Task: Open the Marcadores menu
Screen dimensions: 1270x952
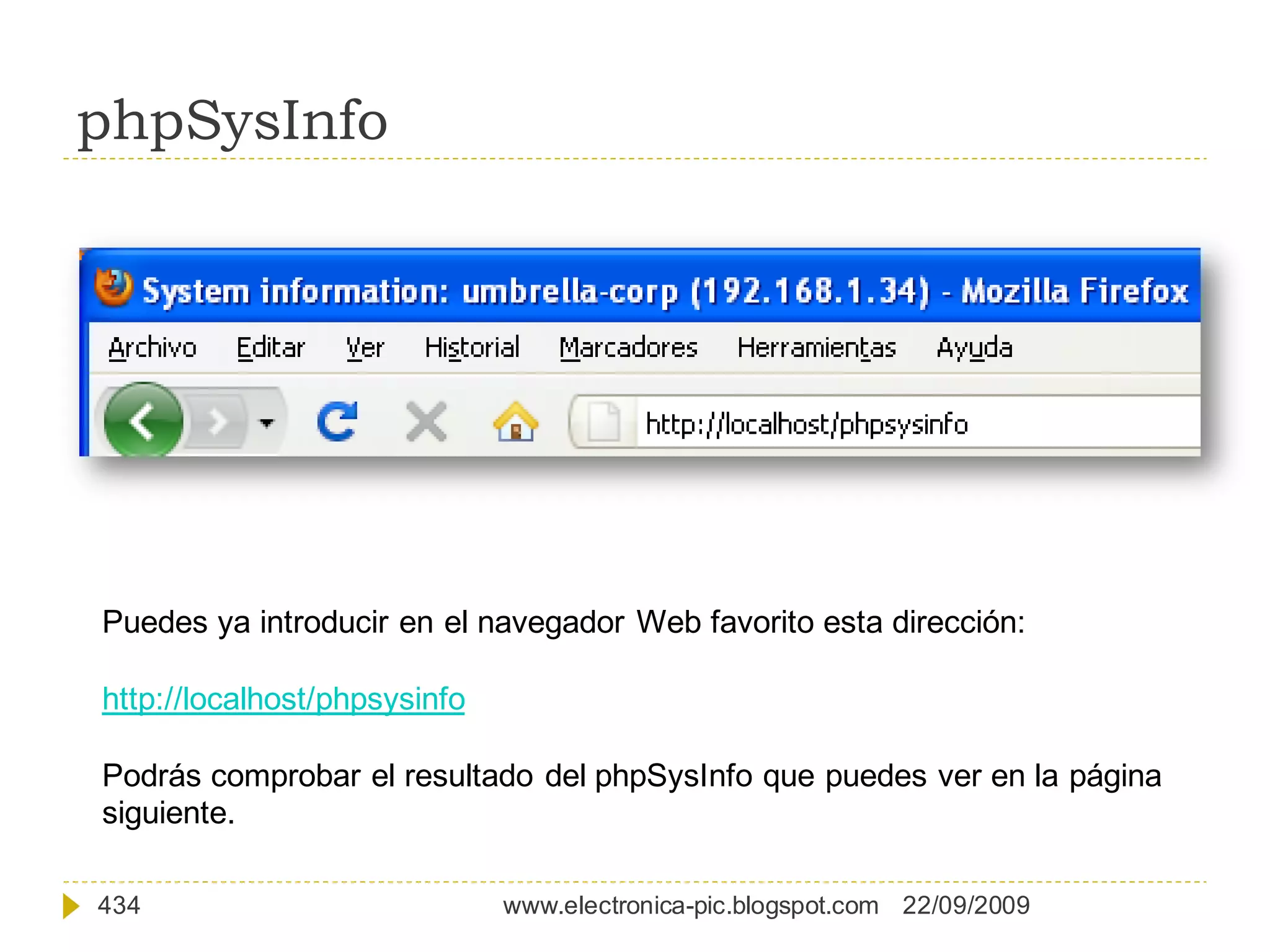Action: coord(628,348)
